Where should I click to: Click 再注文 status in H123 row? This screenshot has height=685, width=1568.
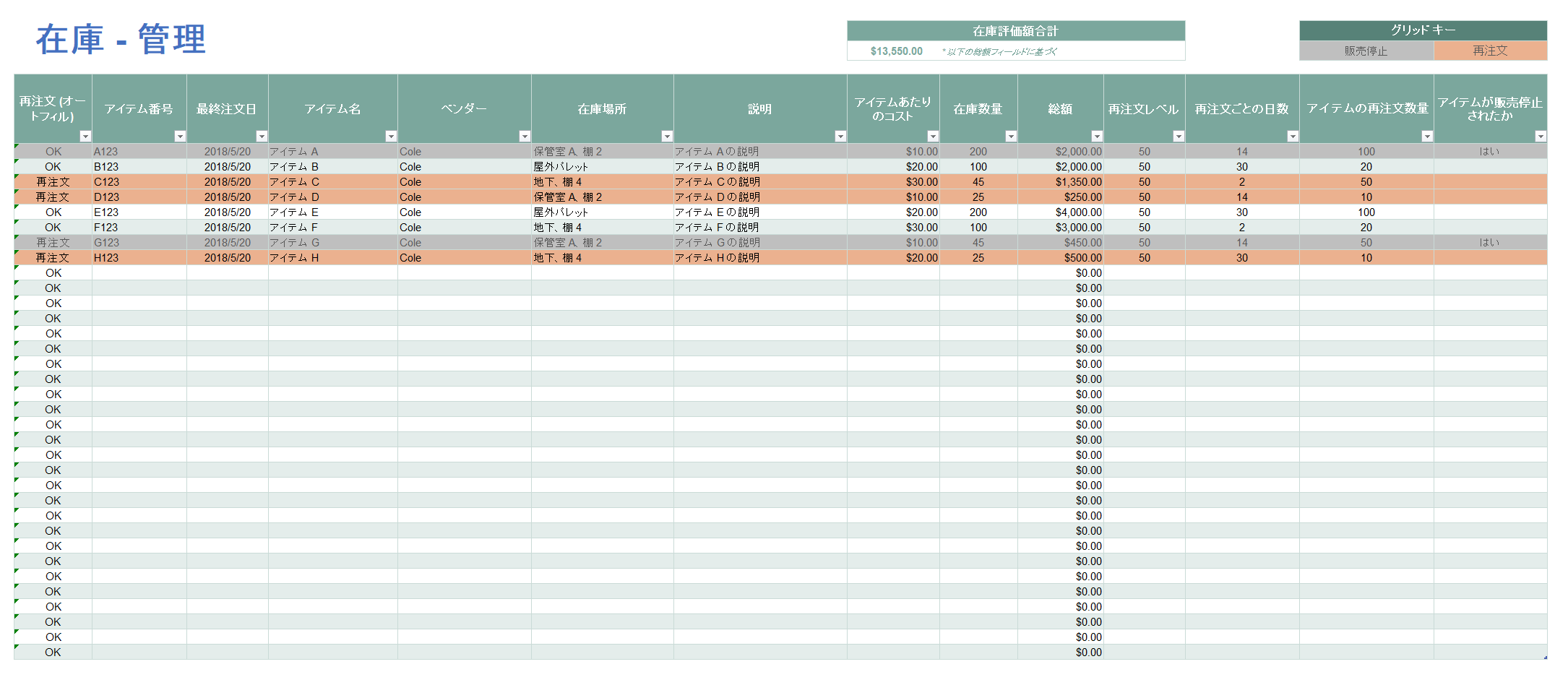[x=53, y=258]
